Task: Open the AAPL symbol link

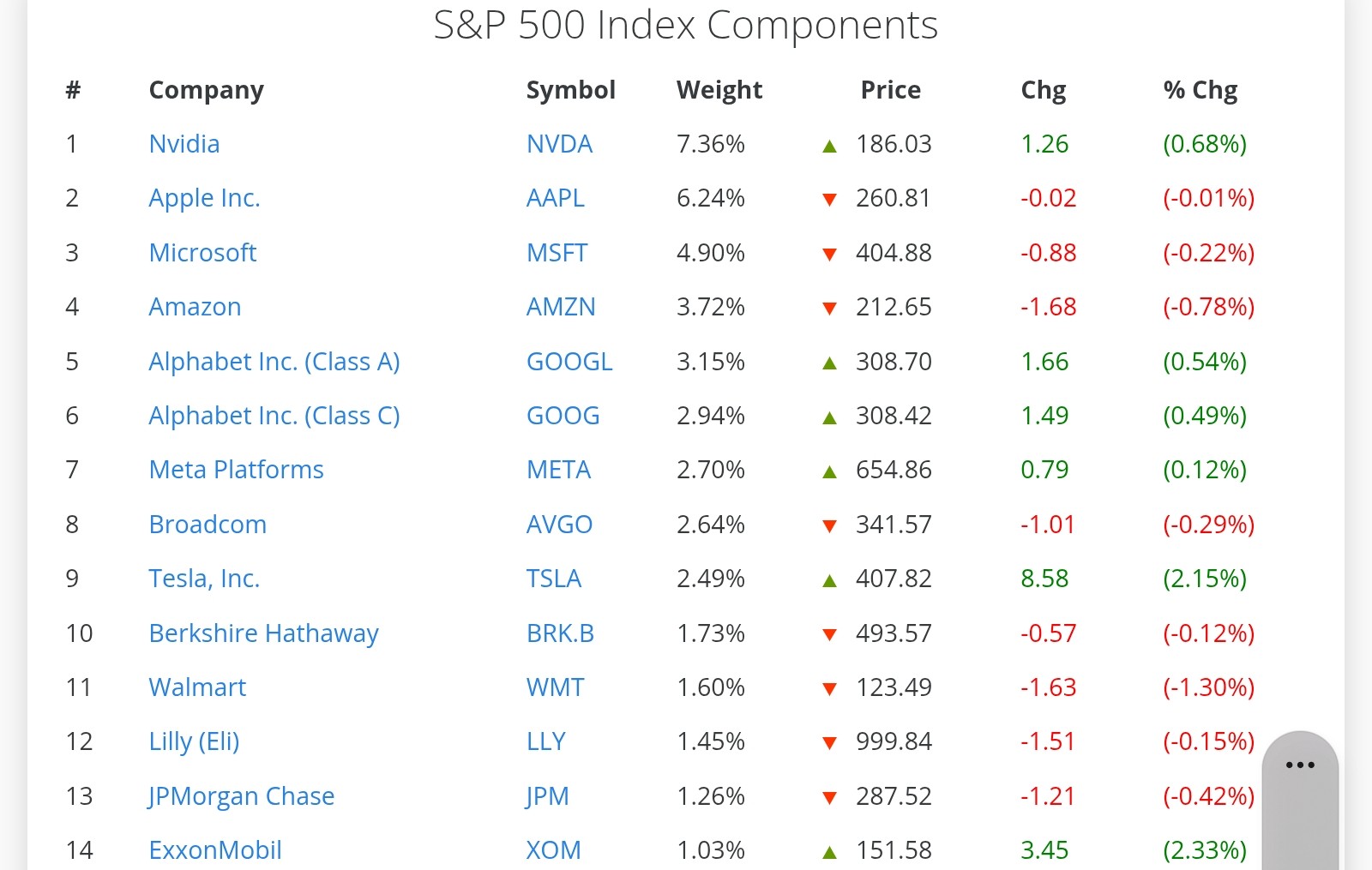Action: pos(555,198)
